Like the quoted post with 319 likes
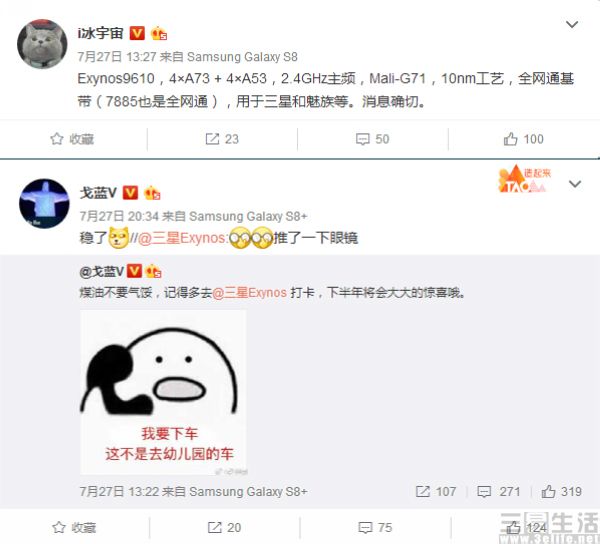 click(x=561, y=492)
